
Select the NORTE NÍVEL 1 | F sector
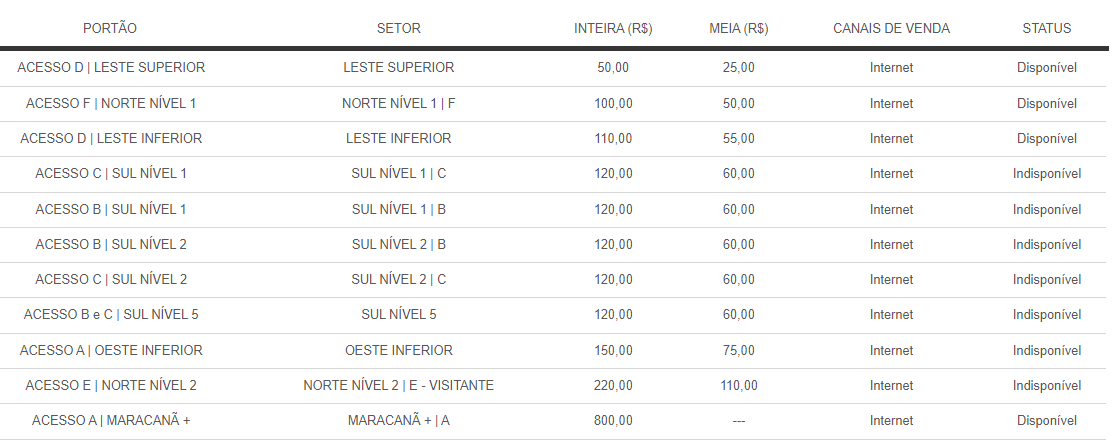click(x=399, y=104)
